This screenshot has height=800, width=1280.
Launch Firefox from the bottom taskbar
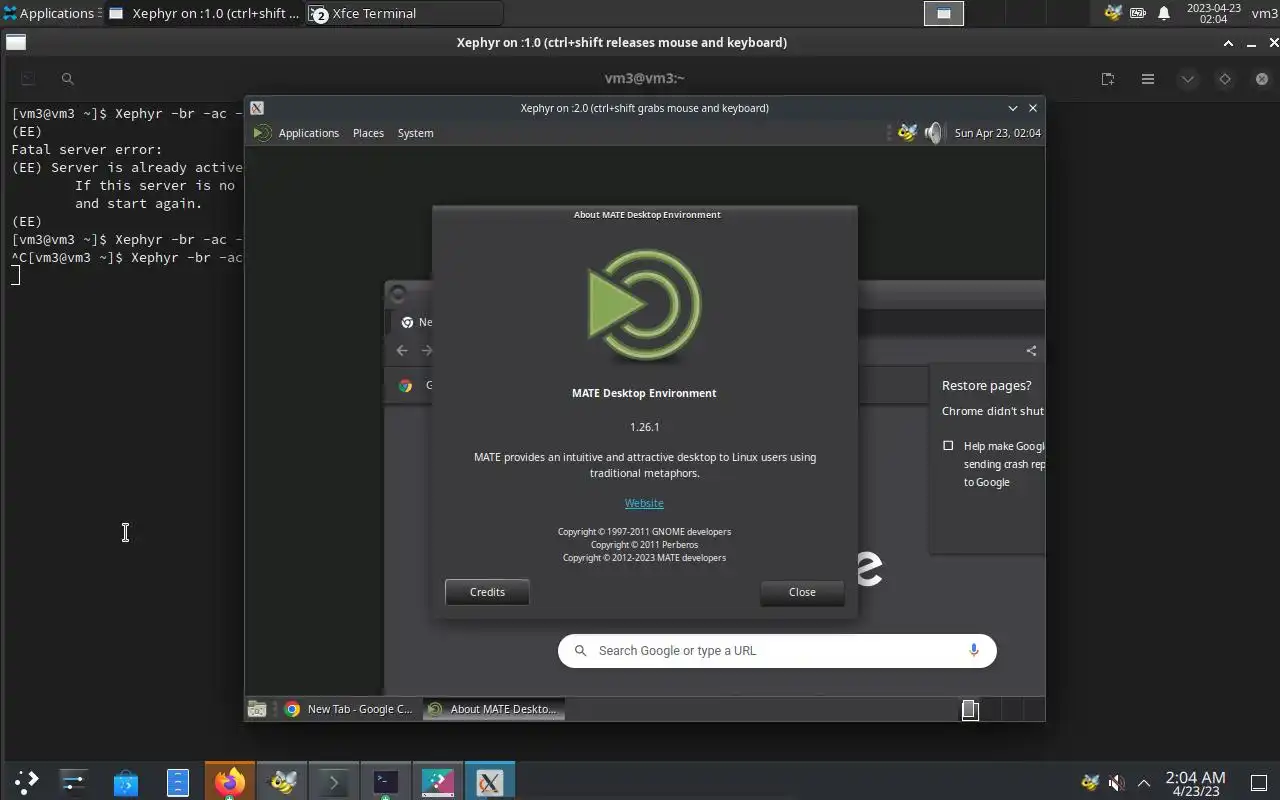[230, 781]
